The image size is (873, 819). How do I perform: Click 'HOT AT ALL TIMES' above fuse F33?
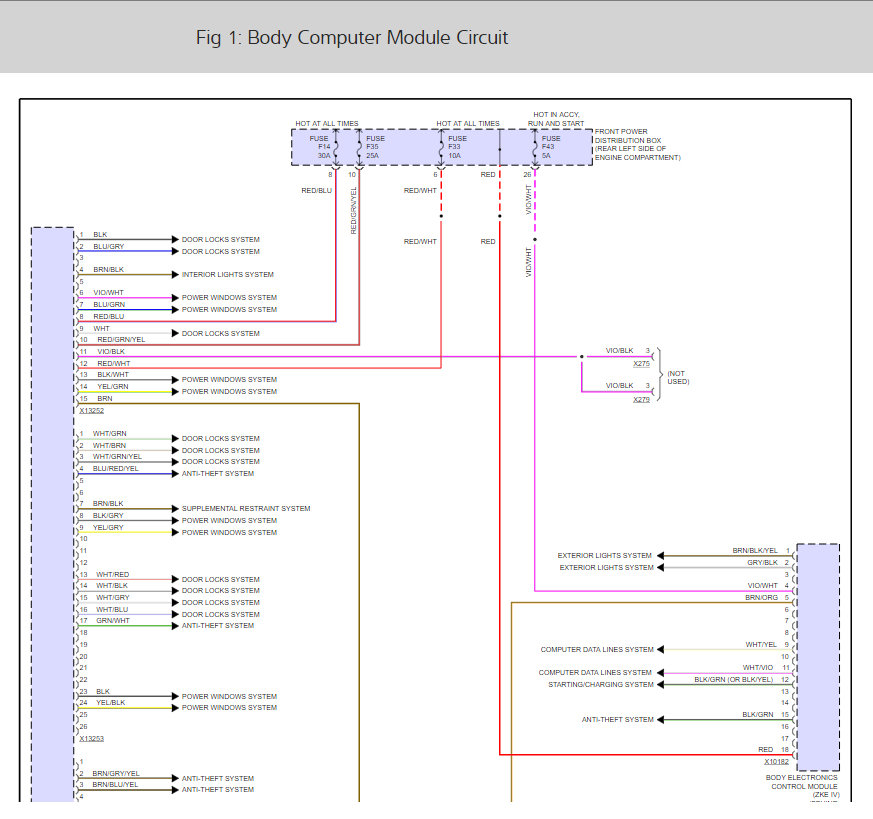pos(468,124)
